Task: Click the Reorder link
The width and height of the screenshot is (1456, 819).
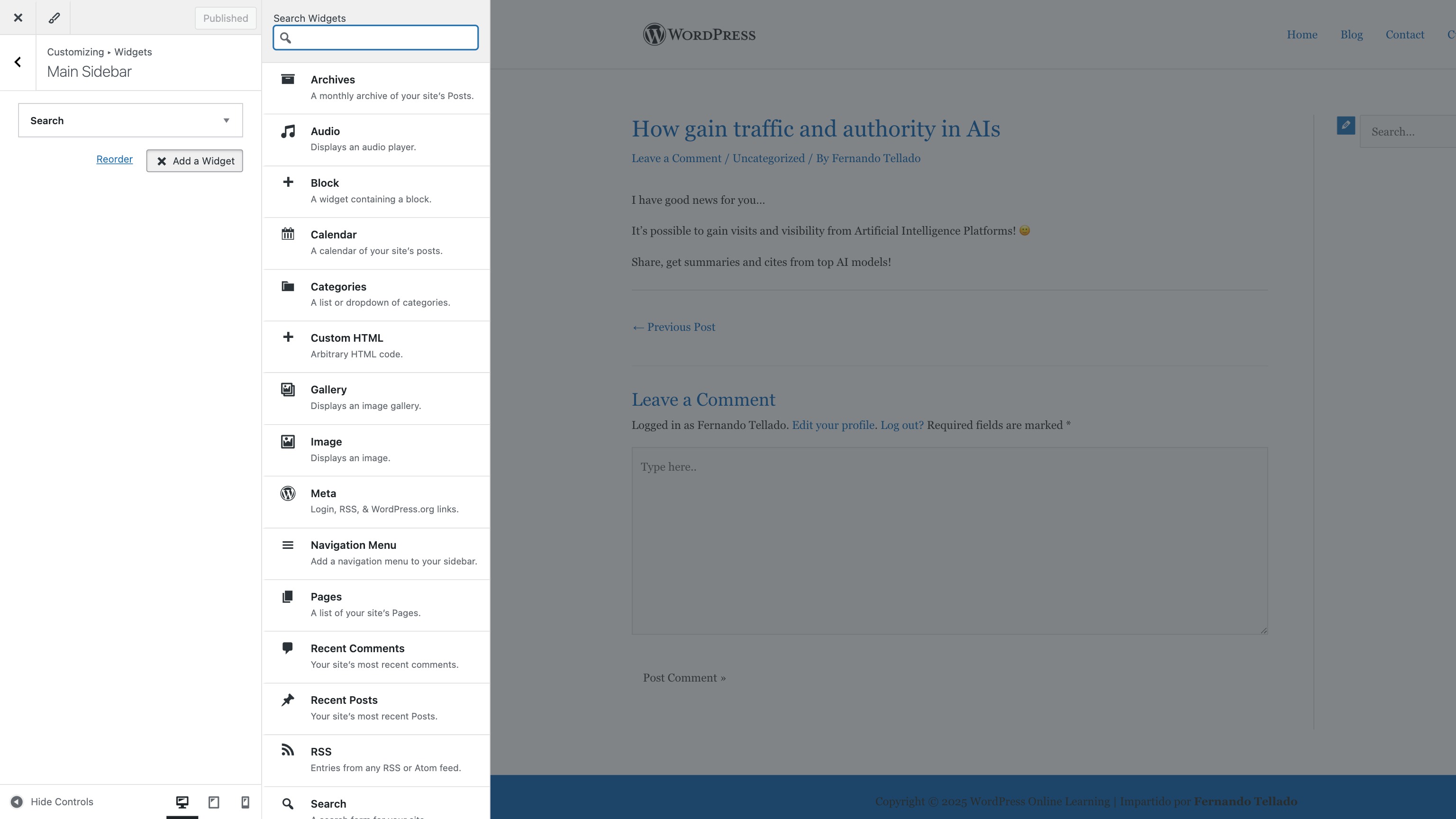Action: point(114,159)
